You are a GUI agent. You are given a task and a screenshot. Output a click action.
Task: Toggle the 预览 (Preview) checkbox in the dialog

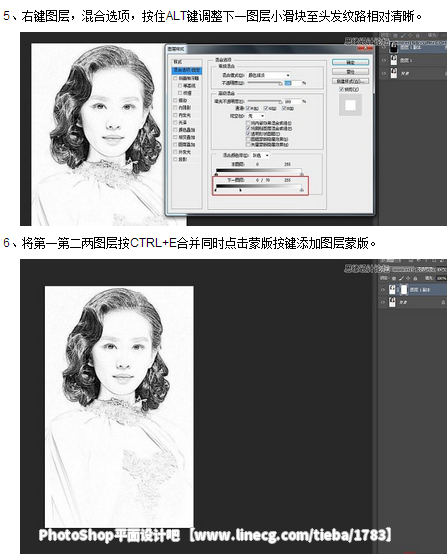click(x=341, y=89)
